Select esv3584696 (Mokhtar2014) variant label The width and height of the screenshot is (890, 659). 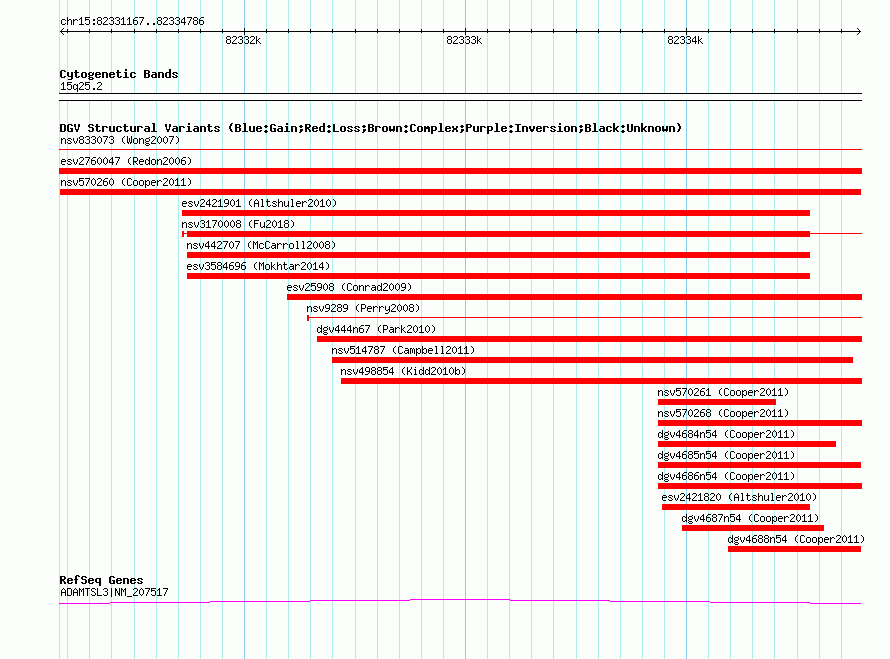(x=258, y=266)
